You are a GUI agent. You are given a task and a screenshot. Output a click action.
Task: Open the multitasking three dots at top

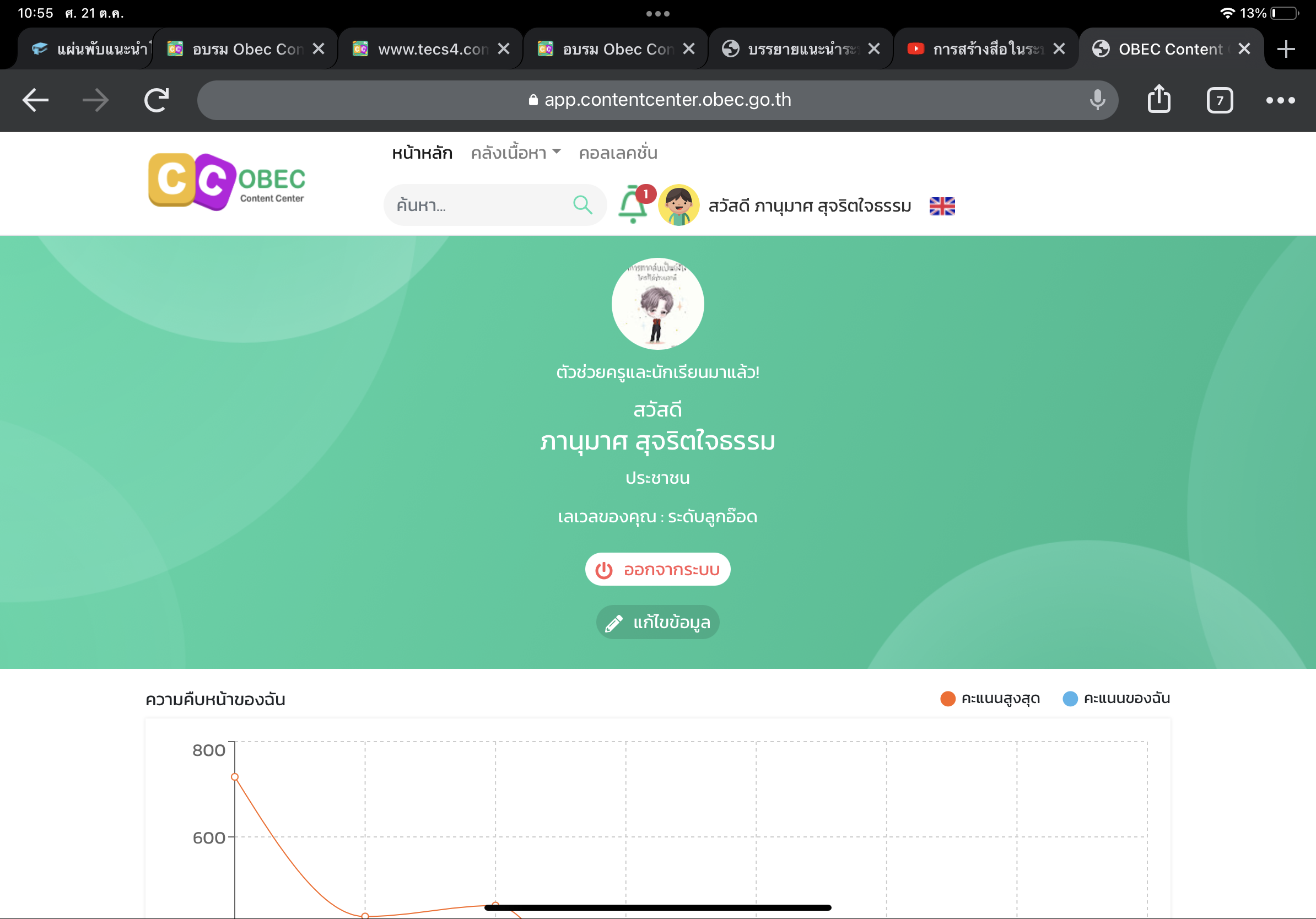tap(657, 13)
